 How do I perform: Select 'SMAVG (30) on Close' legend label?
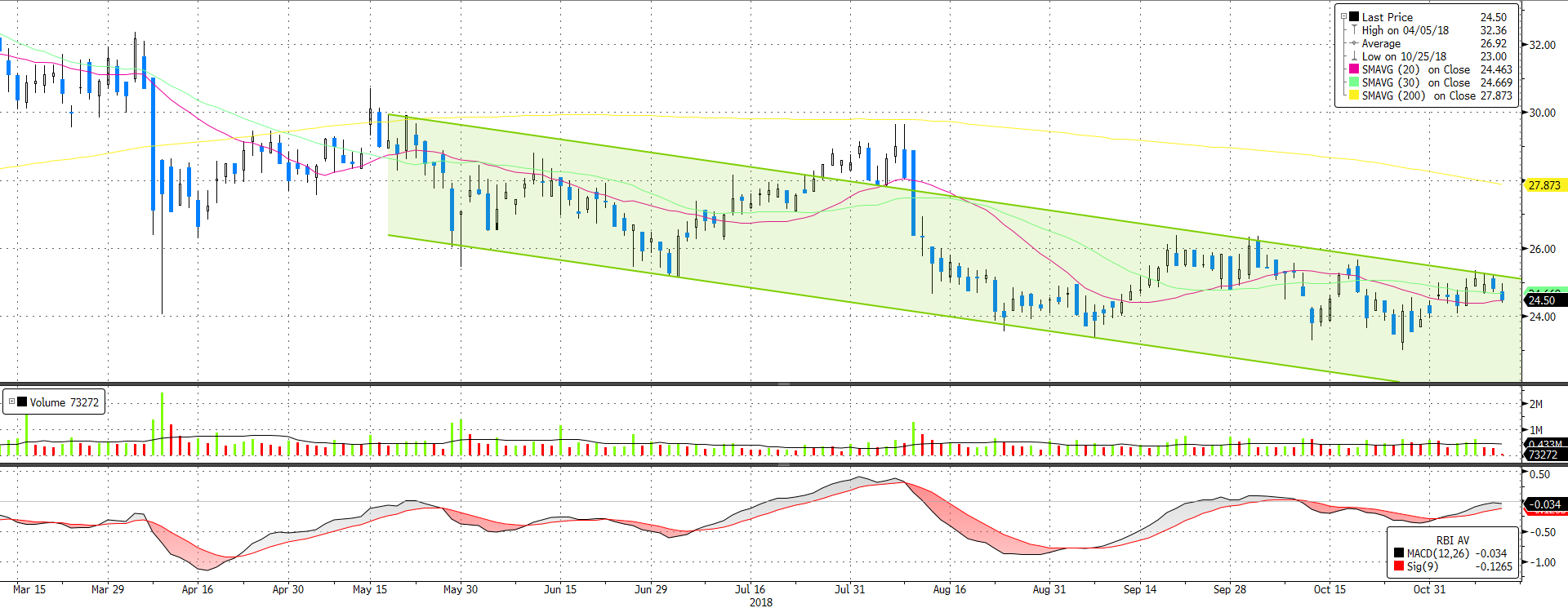(x=1415, y=82)
